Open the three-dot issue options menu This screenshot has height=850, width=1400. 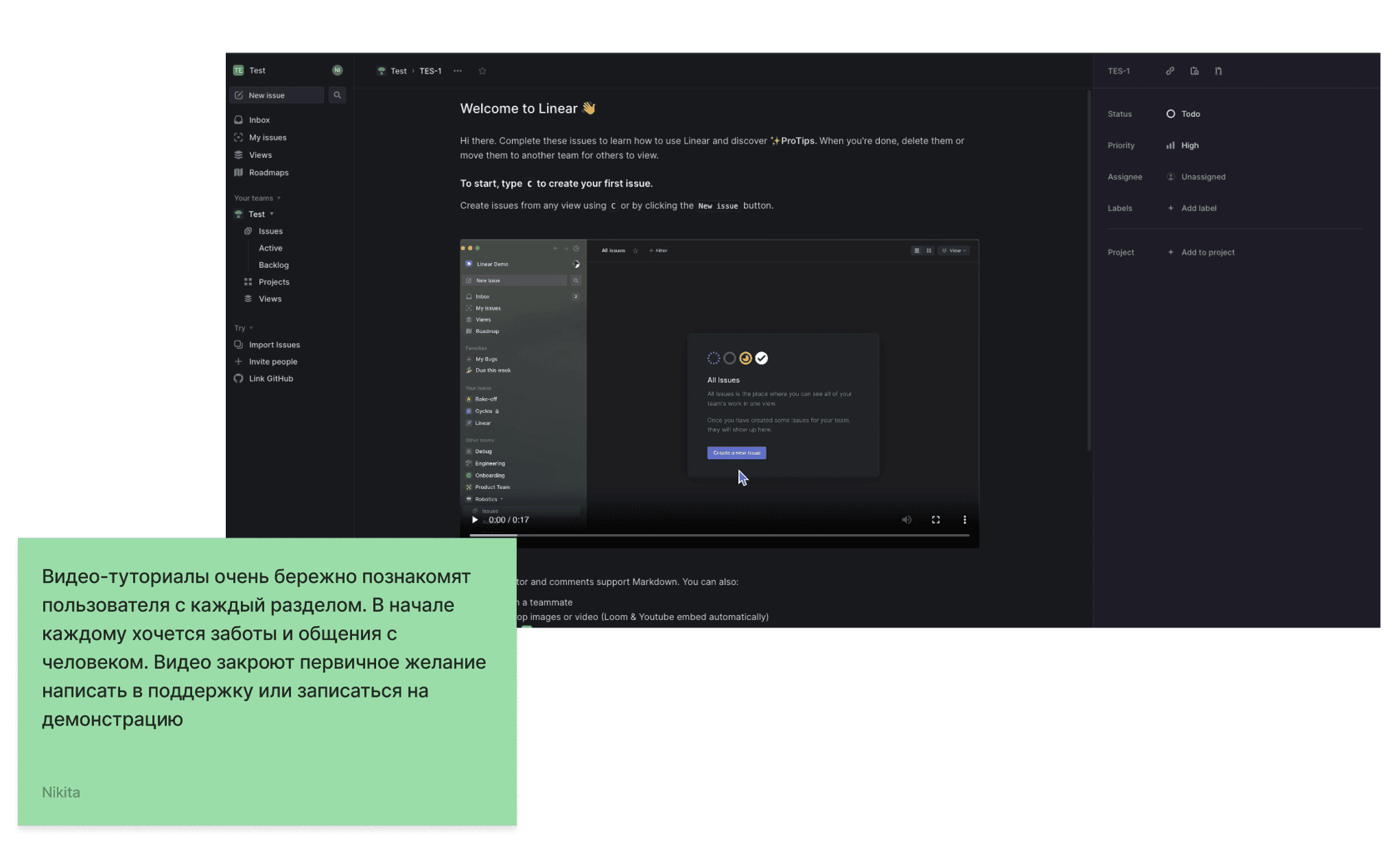(458, 71)
